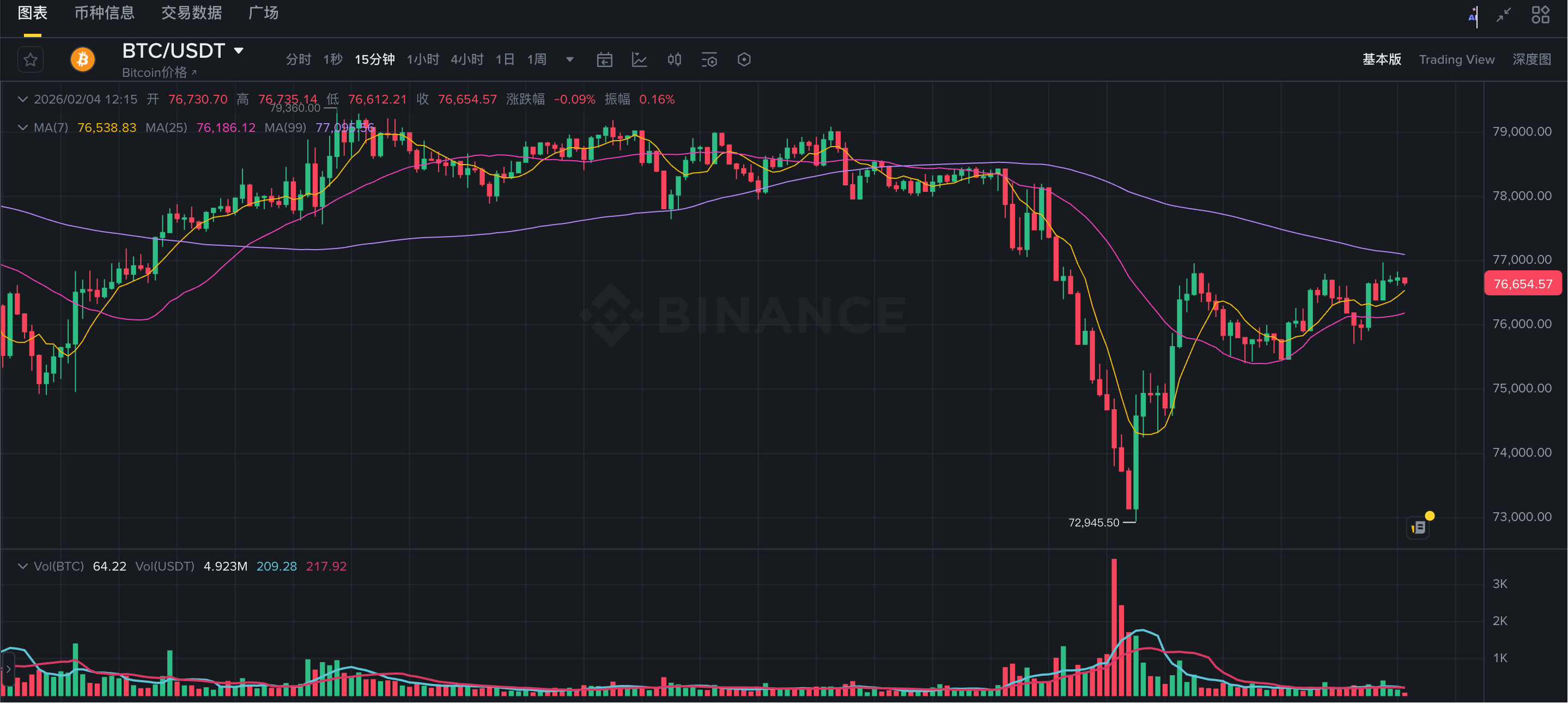Viewport: 1568px width, 703px height.
Task: Switch chart to Trading View mode
Action: 1456,59
